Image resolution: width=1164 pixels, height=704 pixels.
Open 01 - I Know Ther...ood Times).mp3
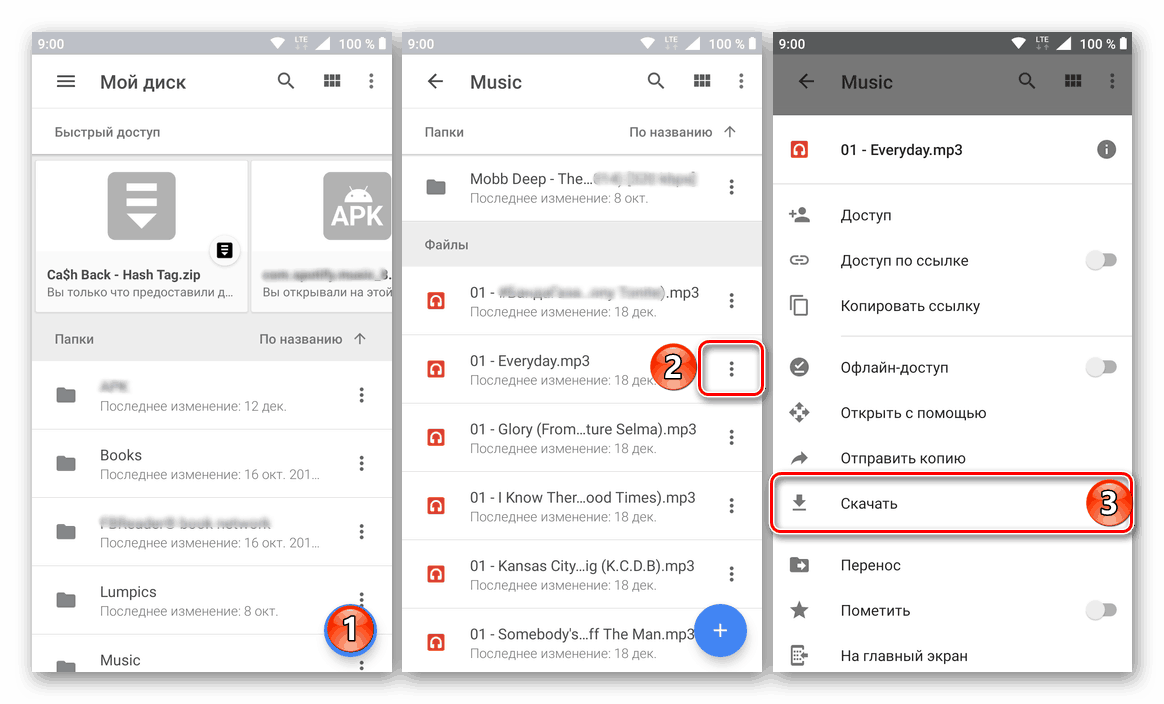pyautogui.click(x=582, y=506)
